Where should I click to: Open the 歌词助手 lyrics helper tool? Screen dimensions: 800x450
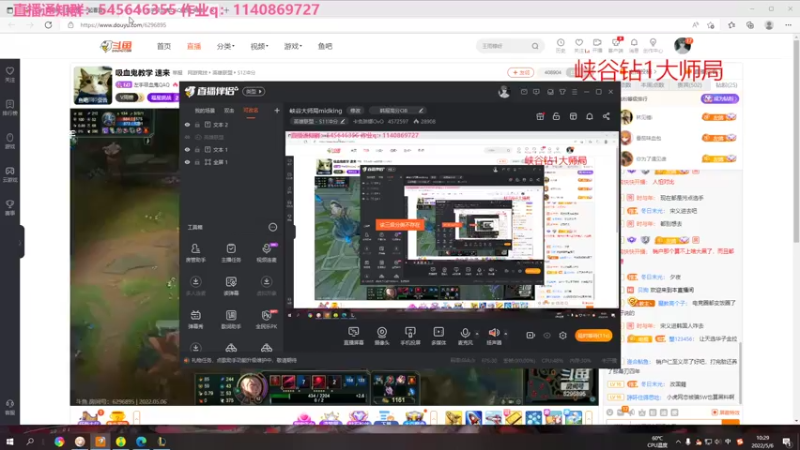(x=231, y=319)
